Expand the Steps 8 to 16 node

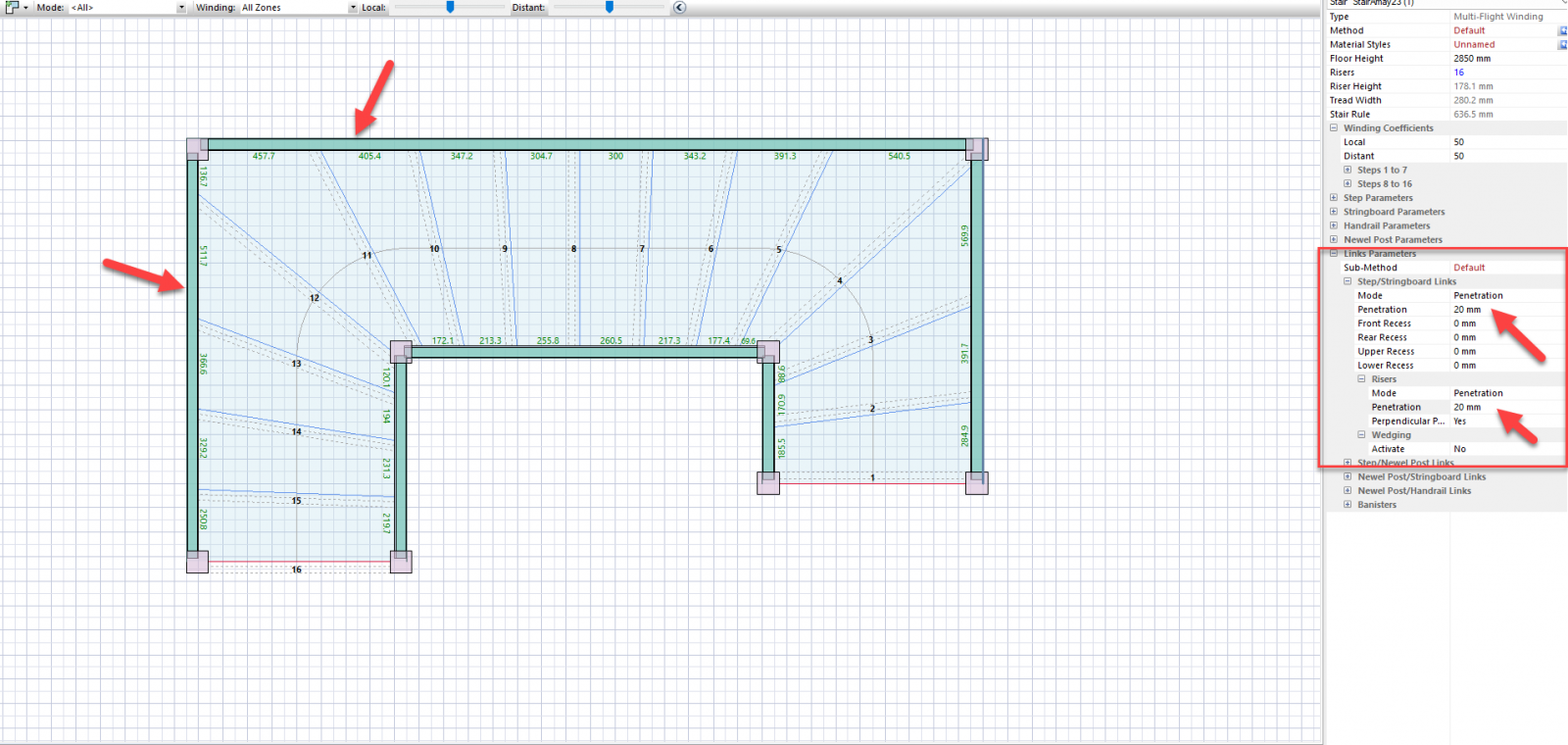pyautogui.click(x=1347, y=183)
